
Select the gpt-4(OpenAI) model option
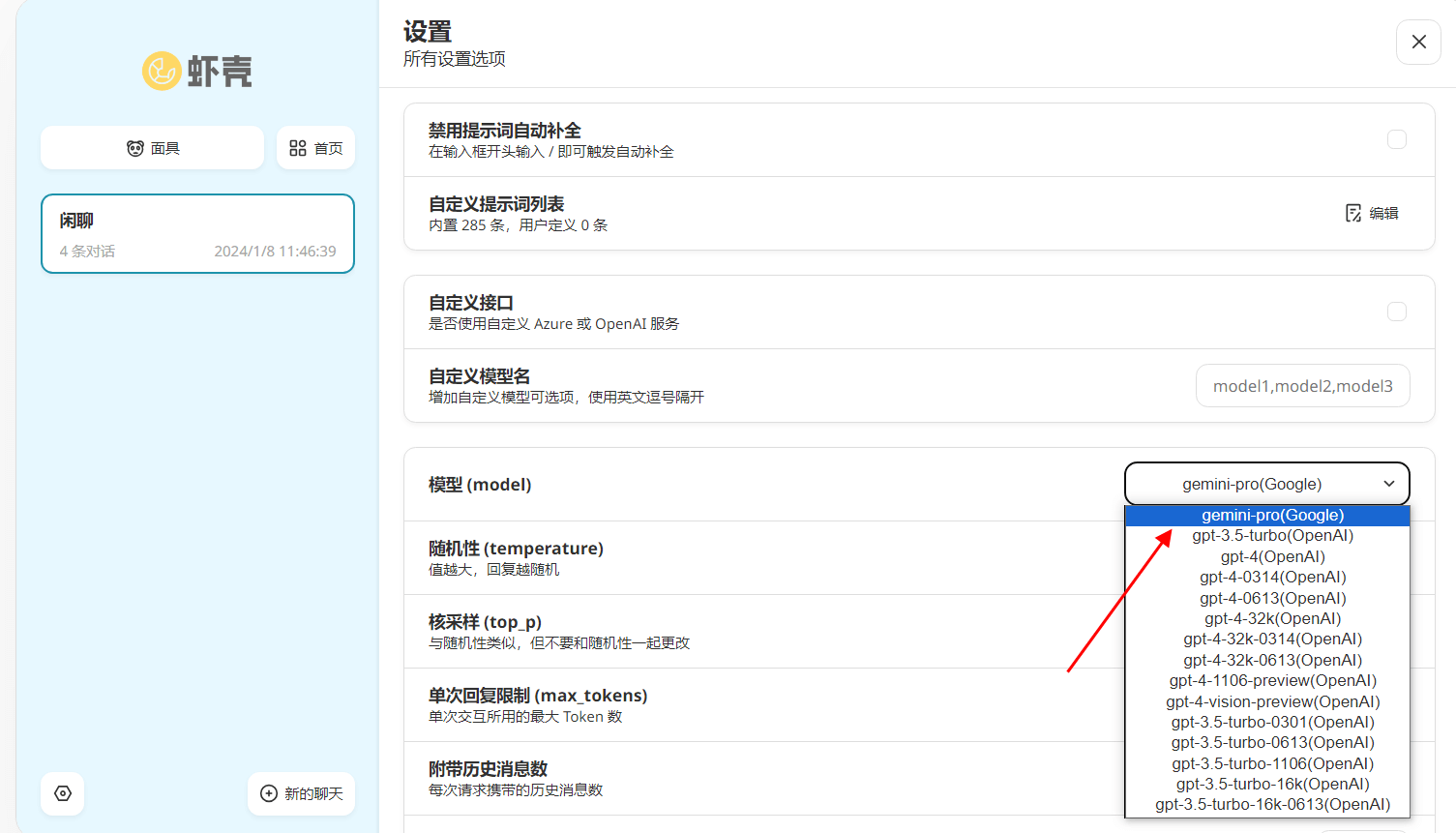click(1272, 555)
